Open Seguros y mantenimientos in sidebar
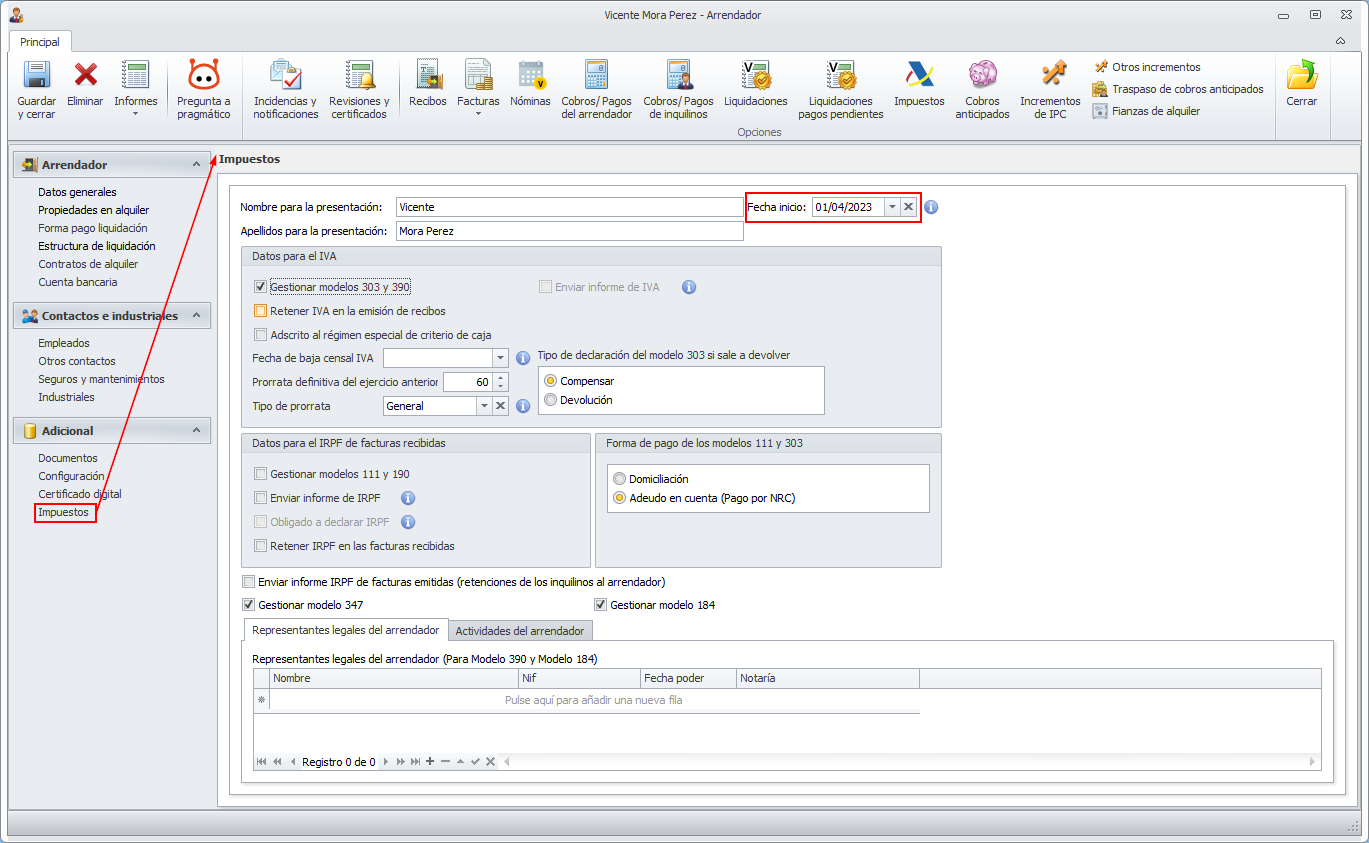This screenshot has width=1369, height=843. [101, 379]
